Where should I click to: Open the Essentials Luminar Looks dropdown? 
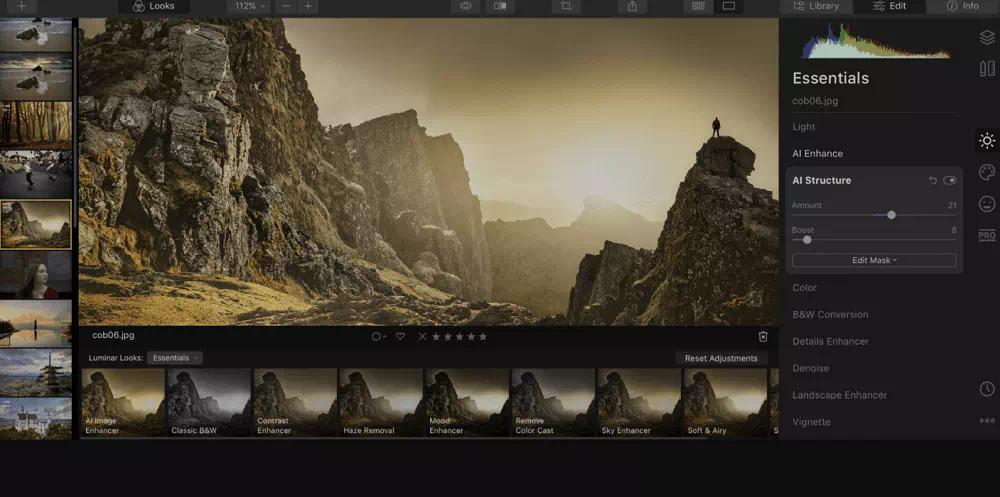(x=175, y=358)
